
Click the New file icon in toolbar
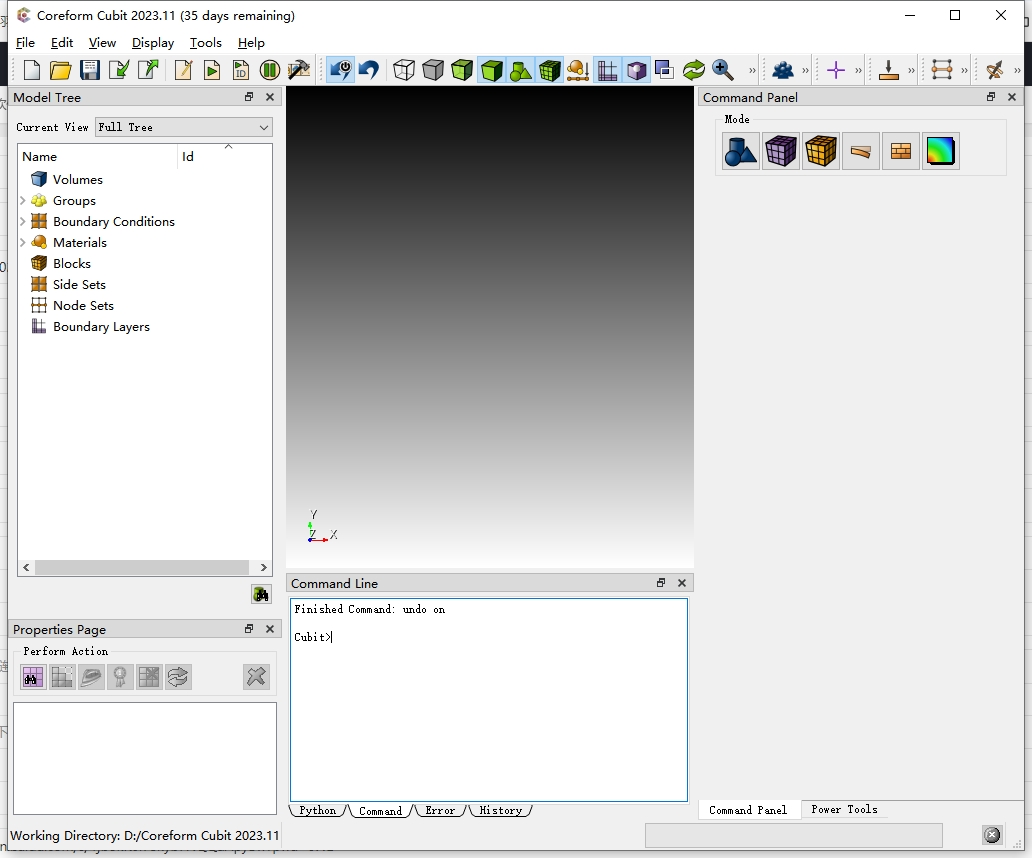[32, 70]
